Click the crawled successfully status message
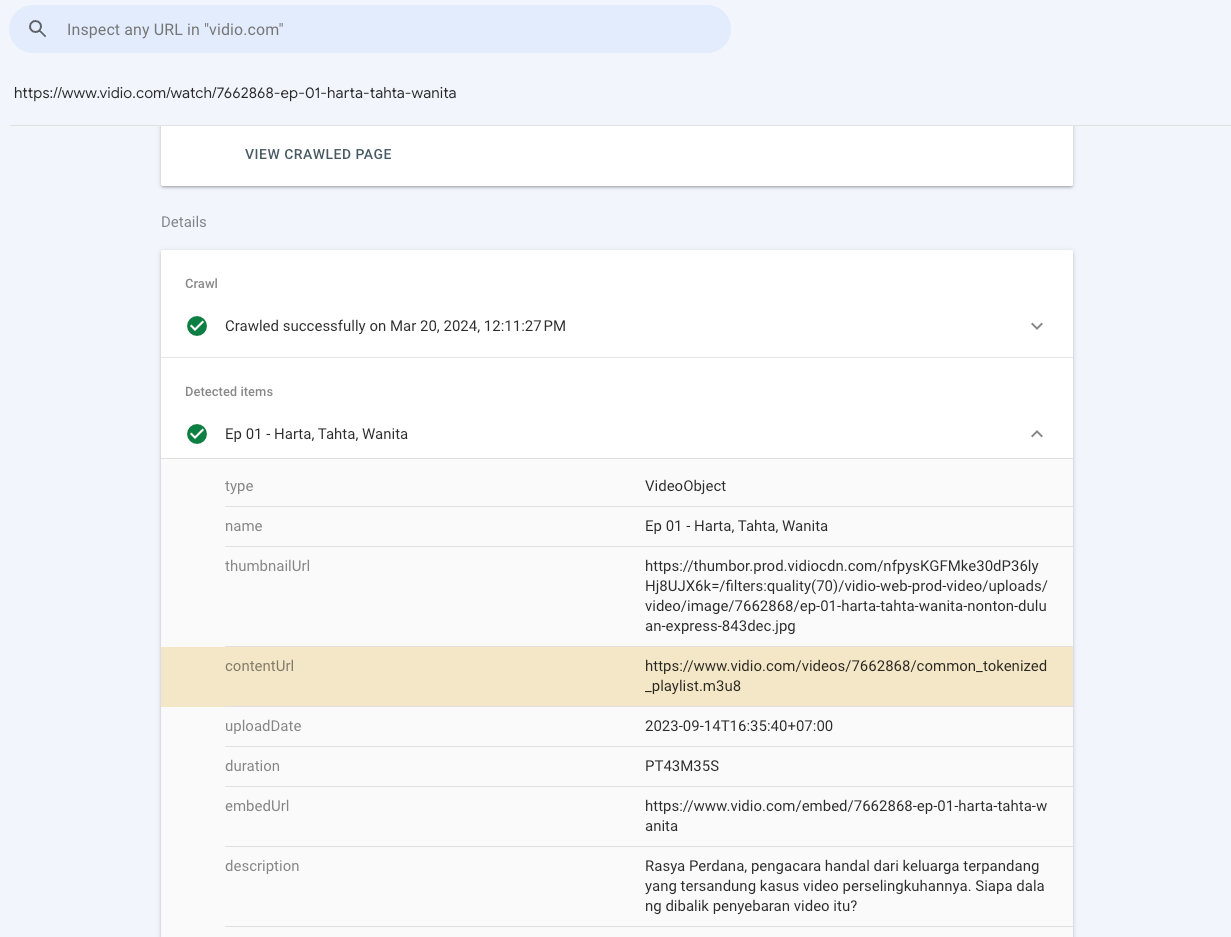This screenshot has width=1231, height=937. [x=395, y=326]
